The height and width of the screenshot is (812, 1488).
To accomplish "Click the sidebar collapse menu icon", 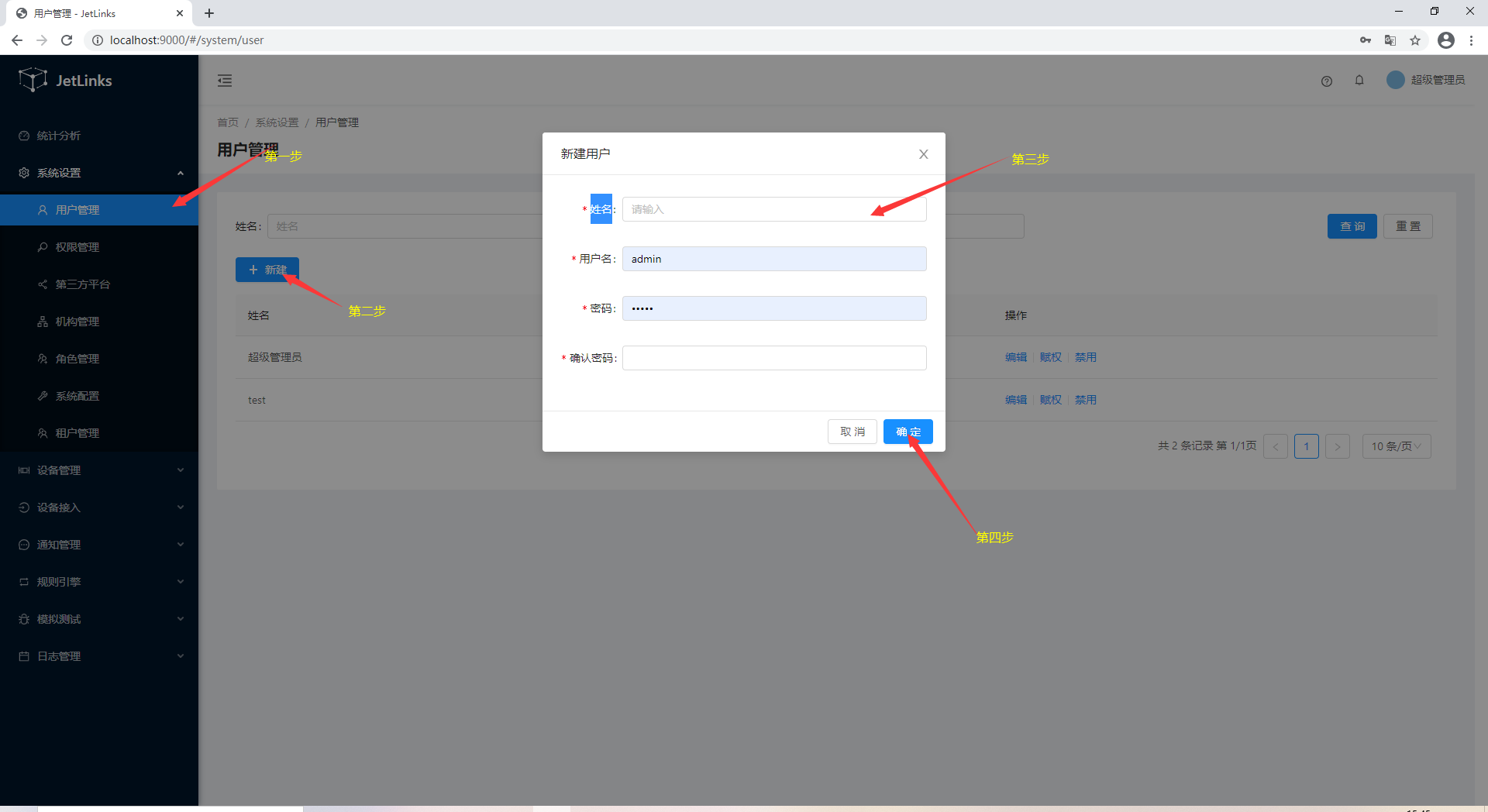I will tap(225, 81).
